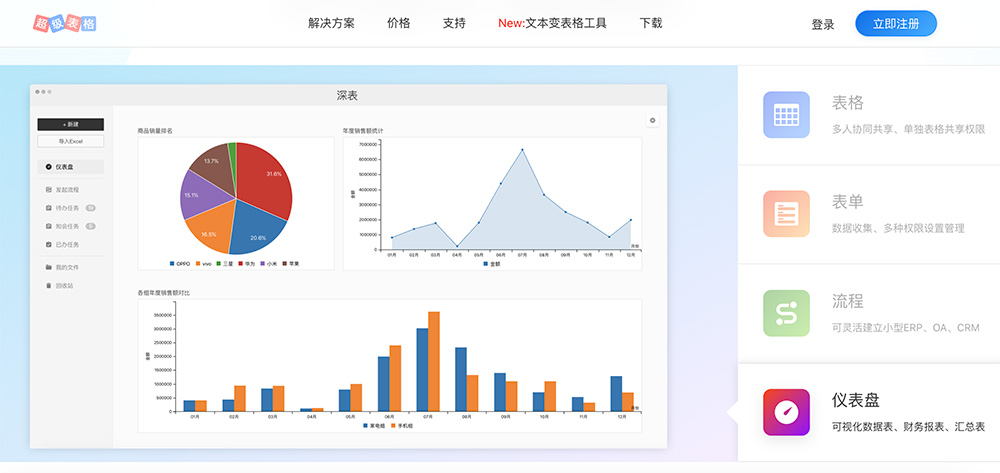Click the 仪表盘 sidebar icon

48,167
